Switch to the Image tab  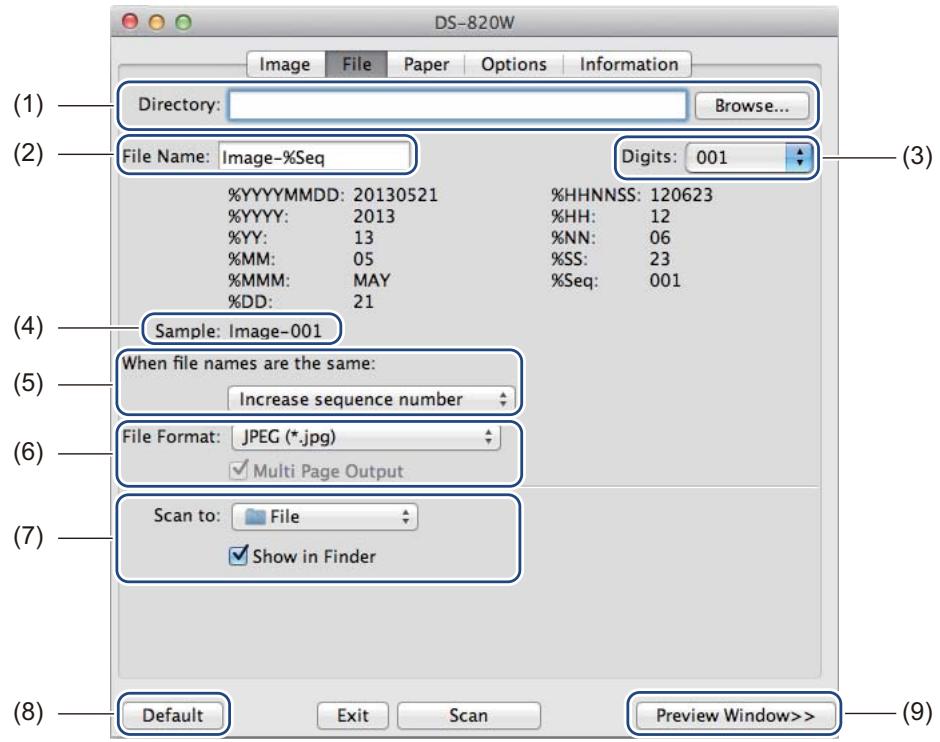pos(285,64)
